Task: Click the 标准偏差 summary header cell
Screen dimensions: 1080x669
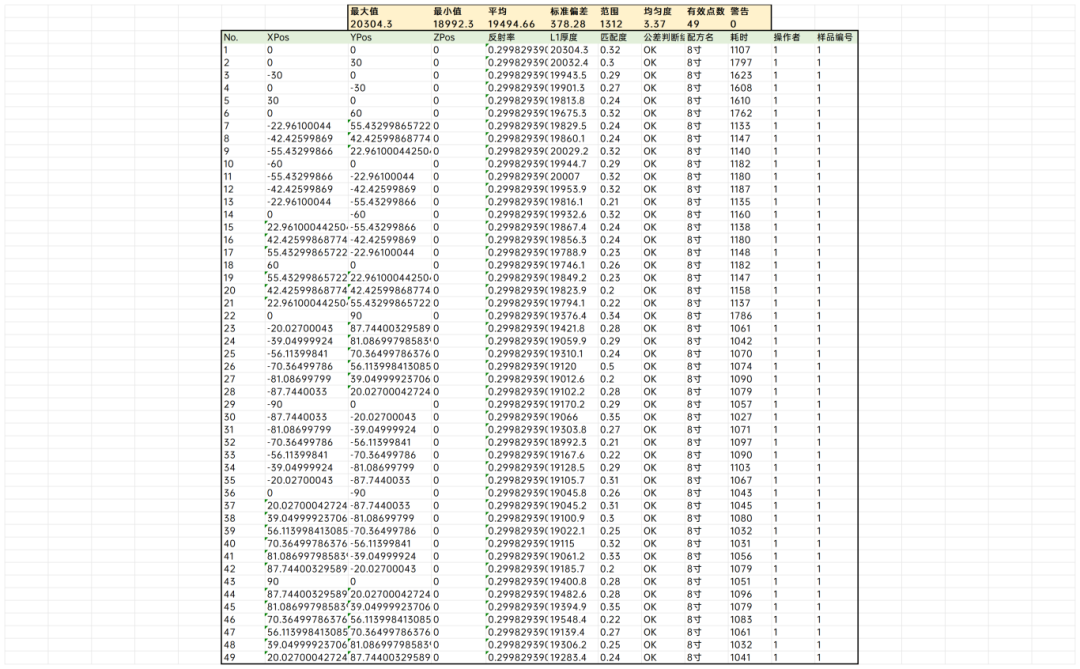Action: pos(573,11)
